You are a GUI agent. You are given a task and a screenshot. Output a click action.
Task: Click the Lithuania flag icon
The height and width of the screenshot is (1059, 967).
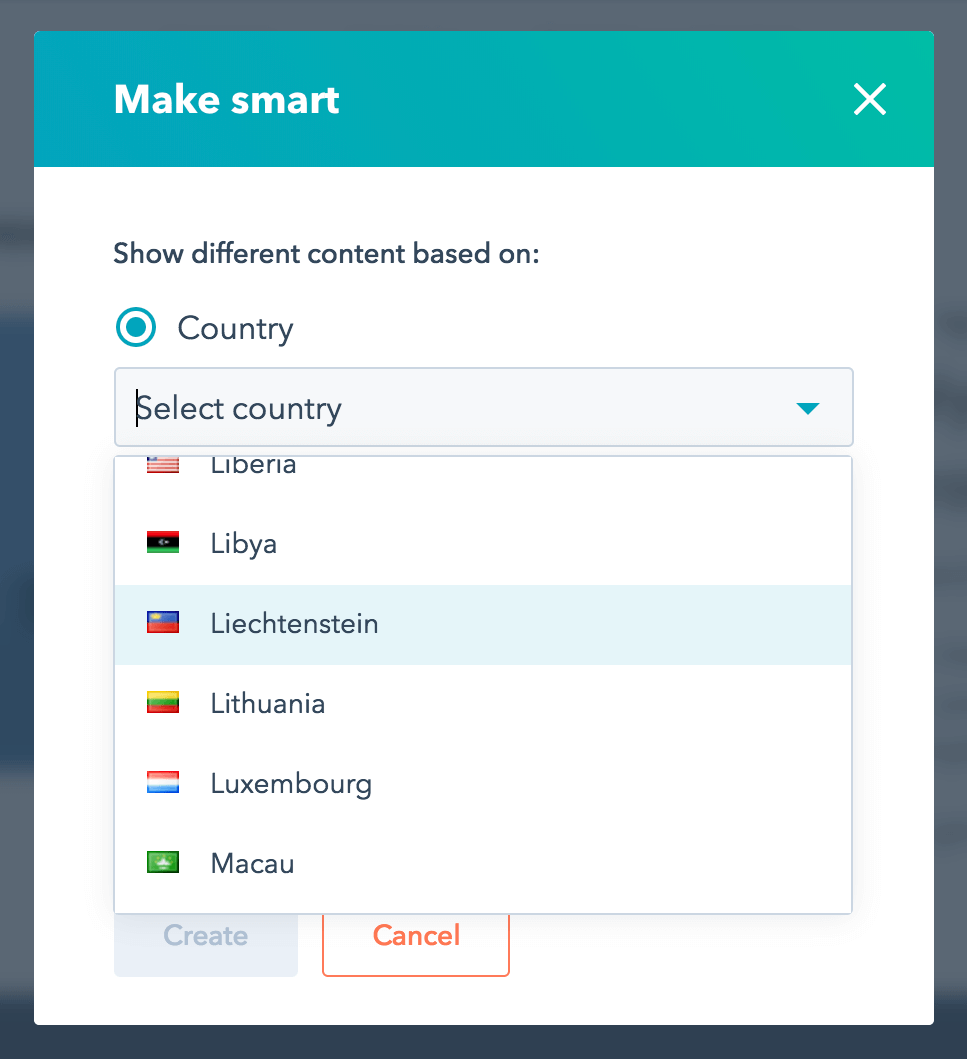tap(163, 703)
